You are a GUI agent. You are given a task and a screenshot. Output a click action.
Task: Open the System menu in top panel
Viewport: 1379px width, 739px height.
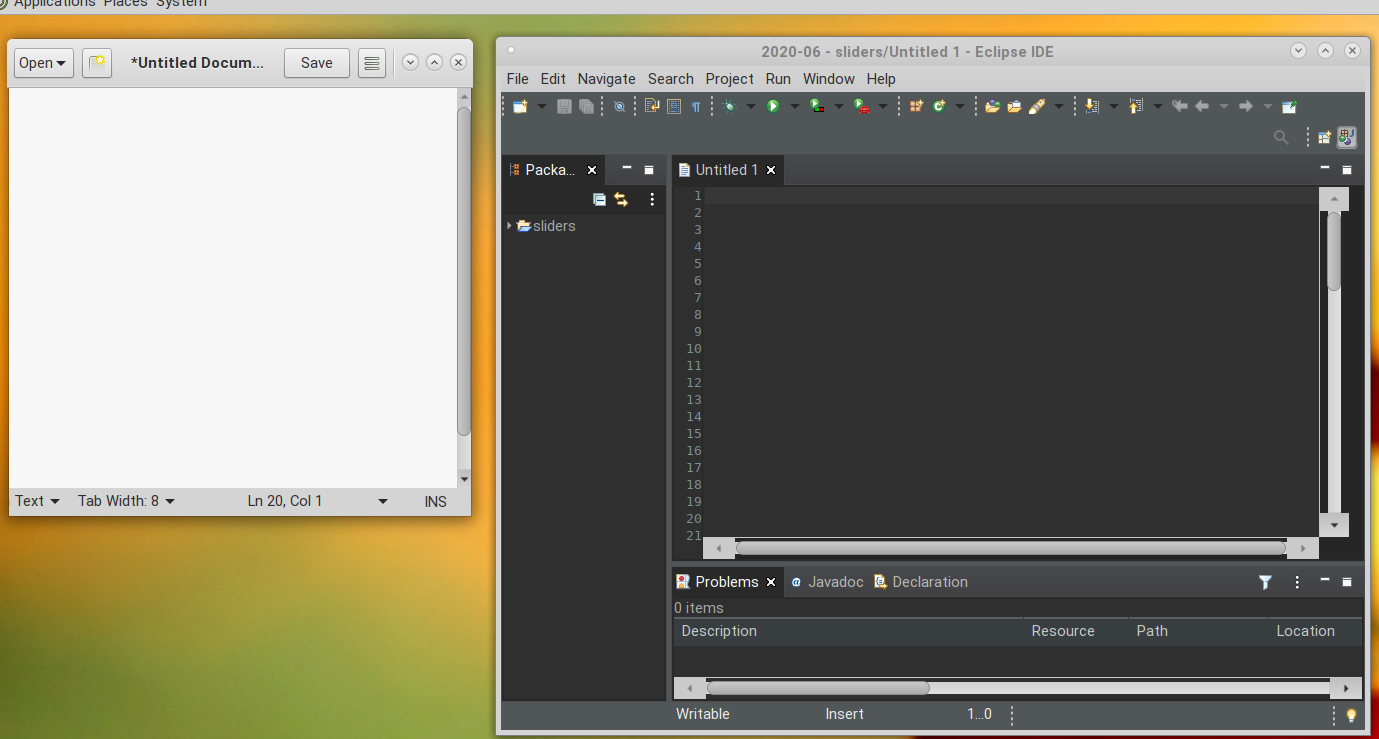pyautogui.click(x=181, y=4)
